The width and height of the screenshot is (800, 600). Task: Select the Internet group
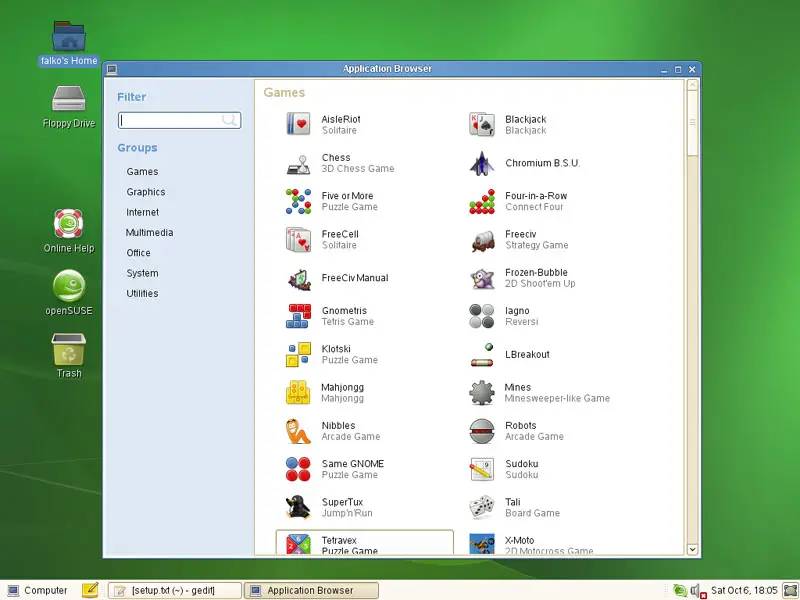point(142,212)
